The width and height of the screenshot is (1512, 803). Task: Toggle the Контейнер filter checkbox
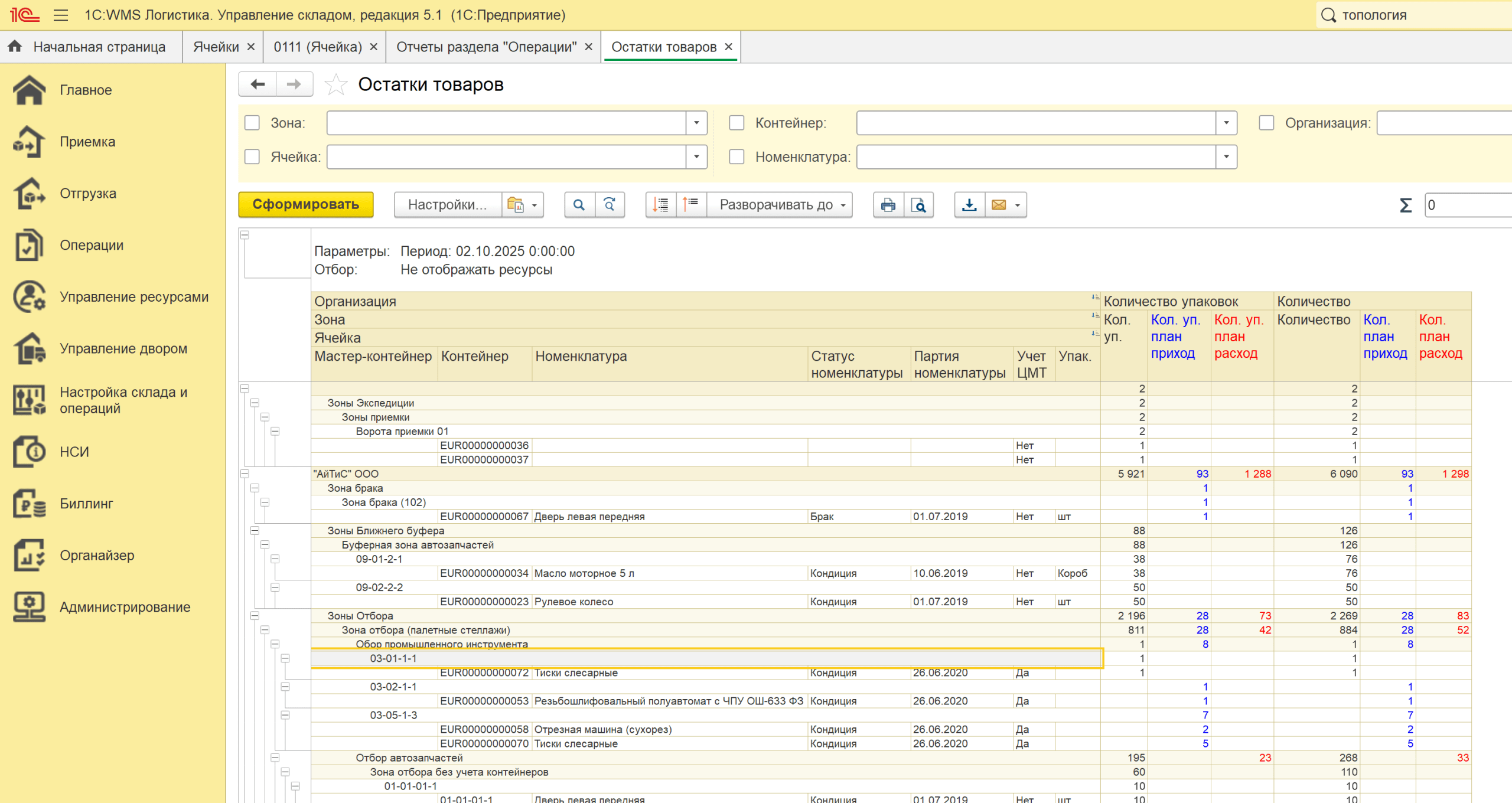tap(737, 123)
